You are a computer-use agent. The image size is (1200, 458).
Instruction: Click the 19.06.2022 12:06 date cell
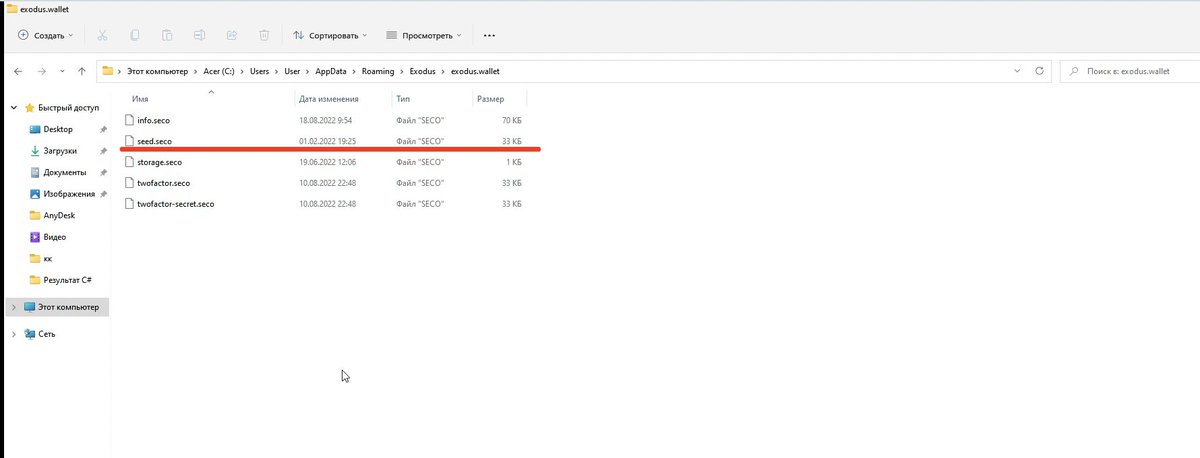[x=329, y=162]
